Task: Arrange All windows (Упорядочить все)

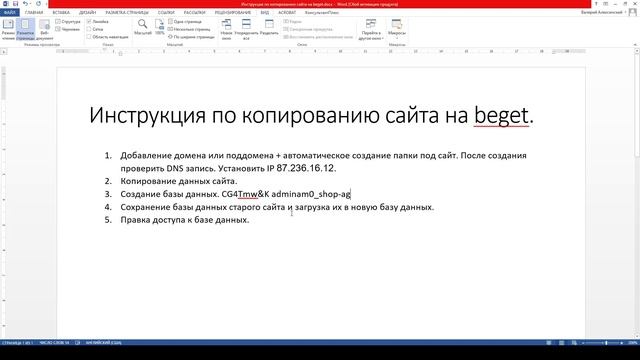Action: pyautogui.click(x=246, y=29)
